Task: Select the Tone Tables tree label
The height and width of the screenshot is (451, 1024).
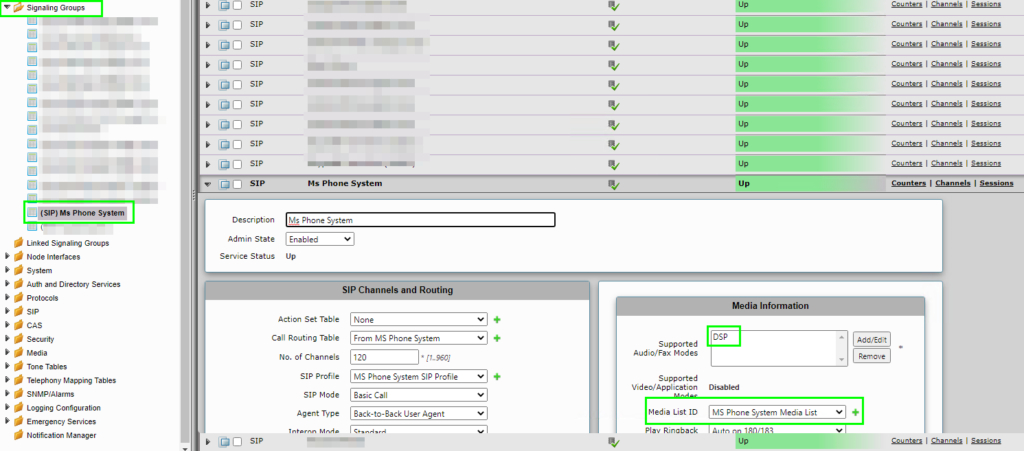Action: [x=46, y=366]
